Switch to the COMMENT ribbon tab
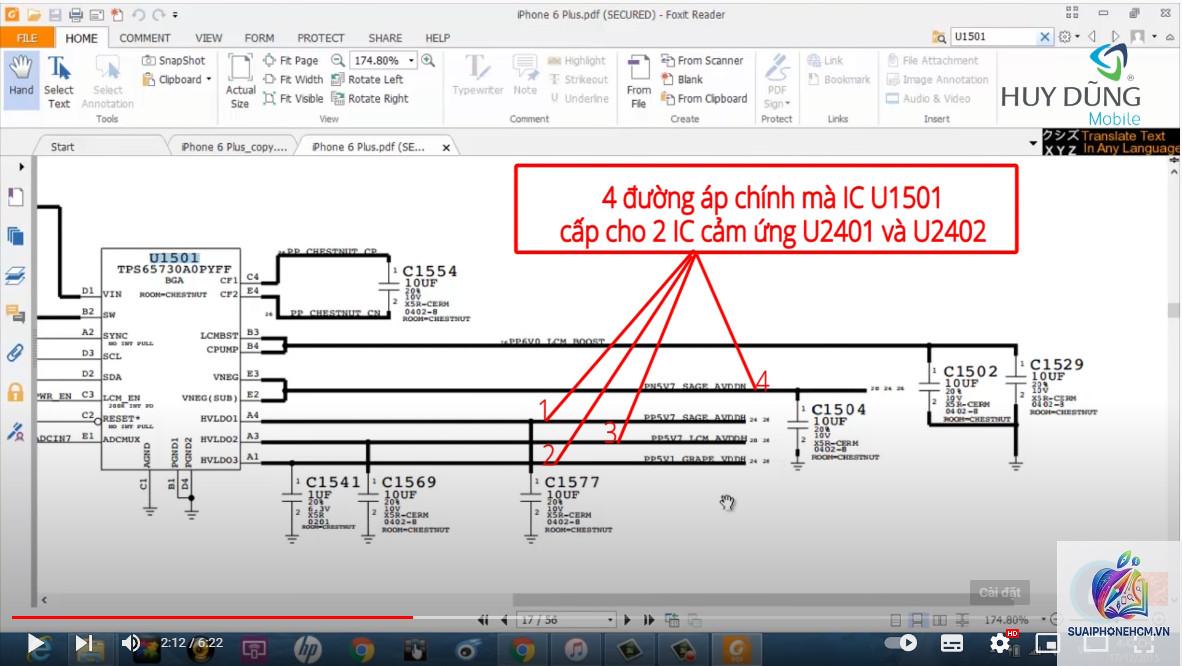Image resolution: width=1182 pixels, height=666 pixels. point(145,38)
